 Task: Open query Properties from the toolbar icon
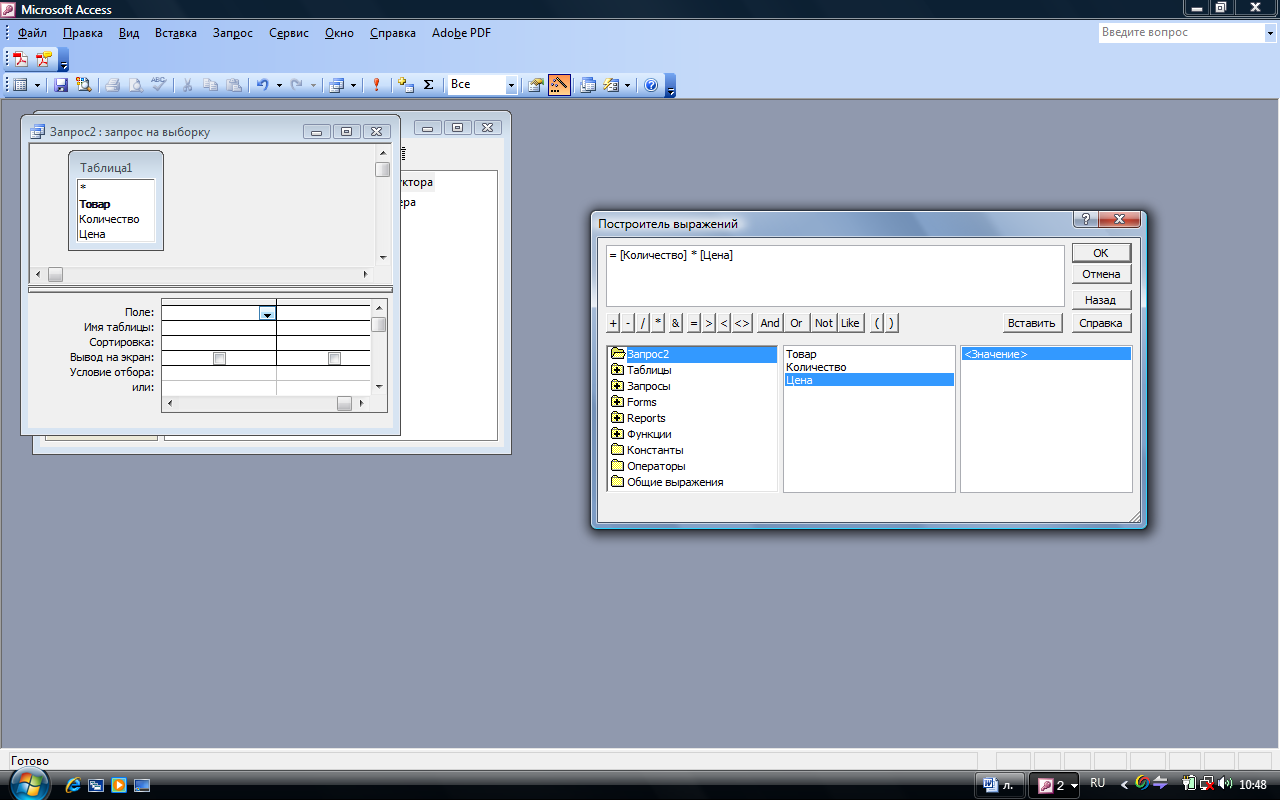click(536, 85)
